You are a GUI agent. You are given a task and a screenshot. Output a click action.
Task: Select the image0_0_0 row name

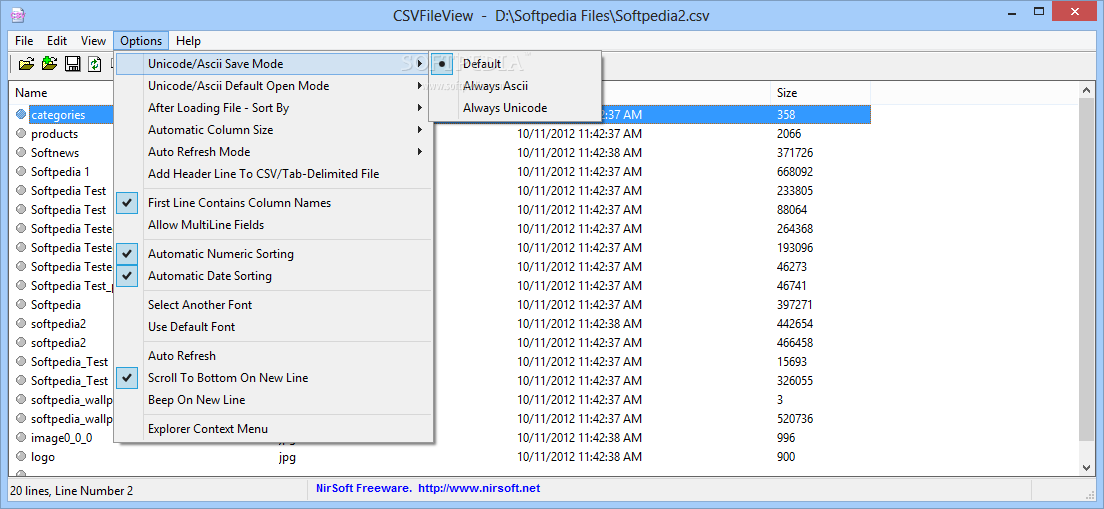pos(61,438)
